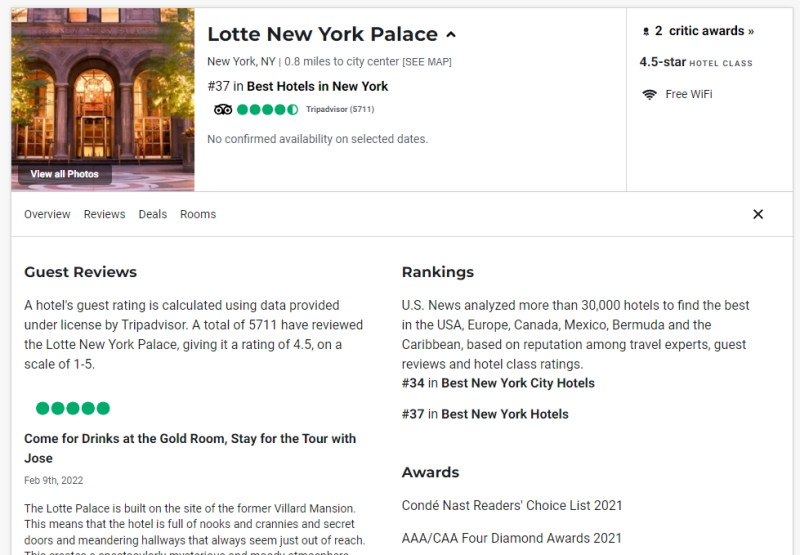Open the Reviews tab
The height and width of the screenshot is (555, 800).
point(104,214)
